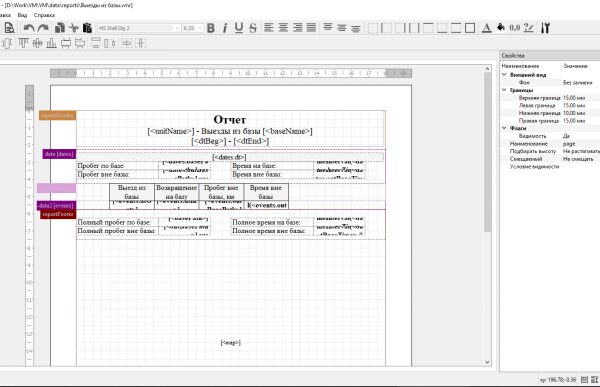Toggle strikethrough formatting
Screen dimensions: 600x387
(253, 28)
